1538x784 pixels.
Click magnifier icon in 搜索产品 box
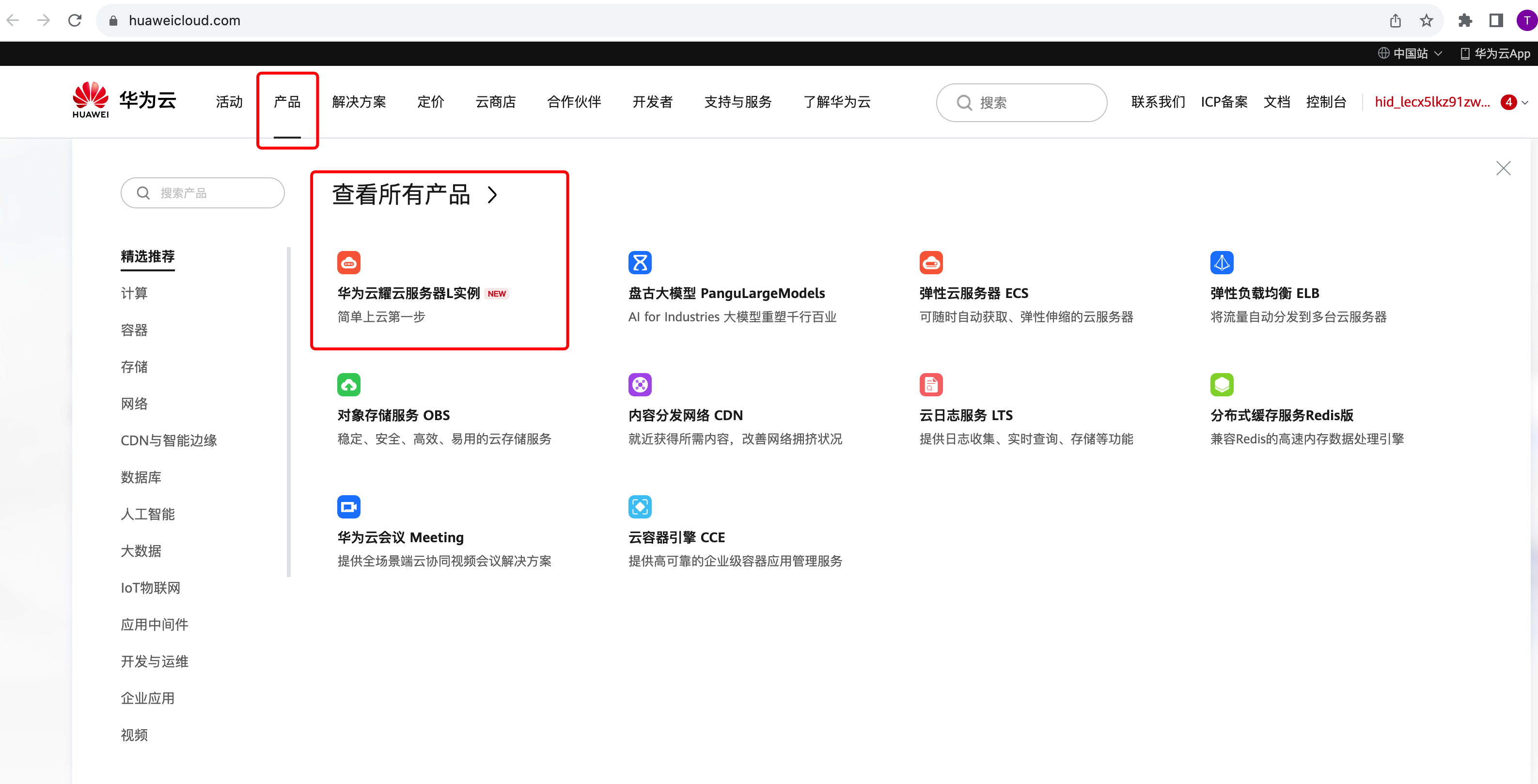tap(143, 193)
